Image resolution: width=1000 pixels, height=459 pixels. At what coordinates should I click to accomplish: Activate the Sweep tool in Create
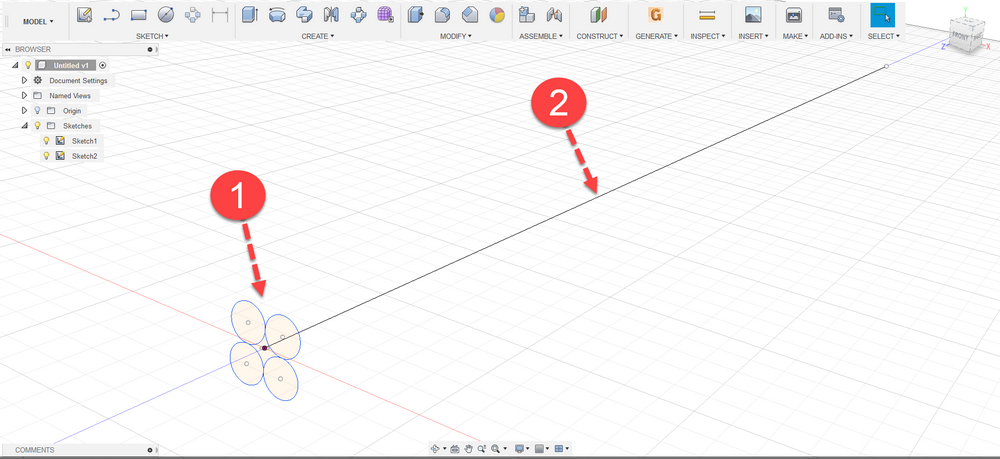304,14
